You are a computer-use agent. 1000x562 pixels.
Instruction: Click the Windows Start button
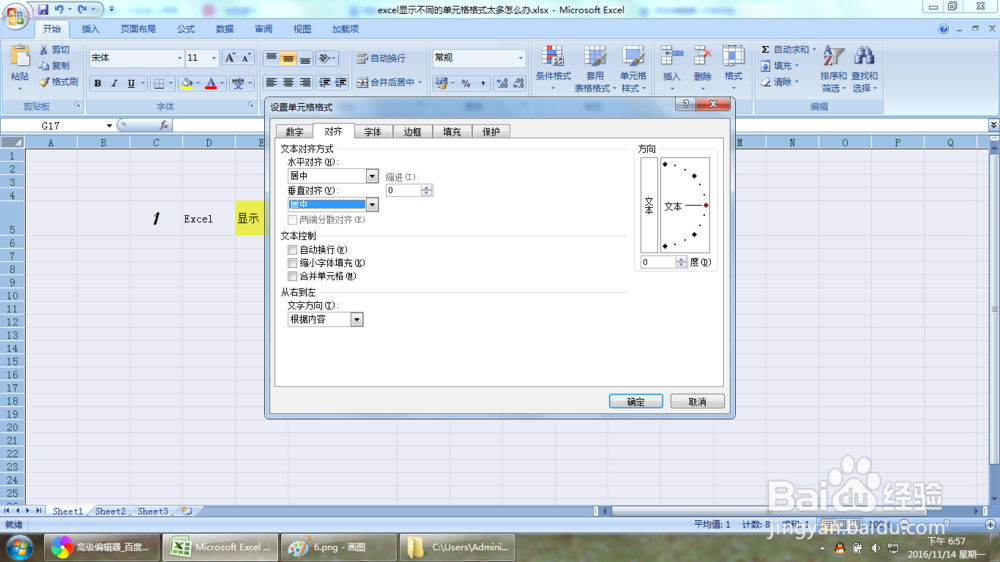(x=18, y=547)
